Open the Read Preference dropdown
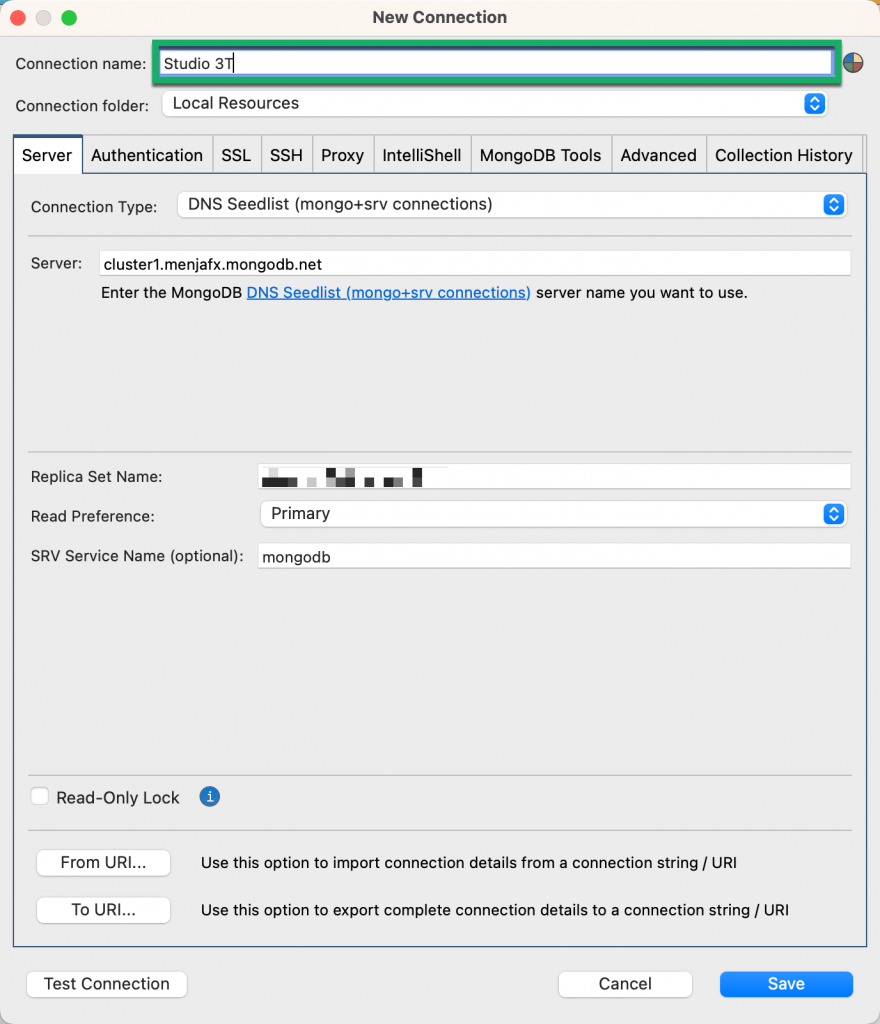Viewport: 880px width, 1024px height. (553, 514)
